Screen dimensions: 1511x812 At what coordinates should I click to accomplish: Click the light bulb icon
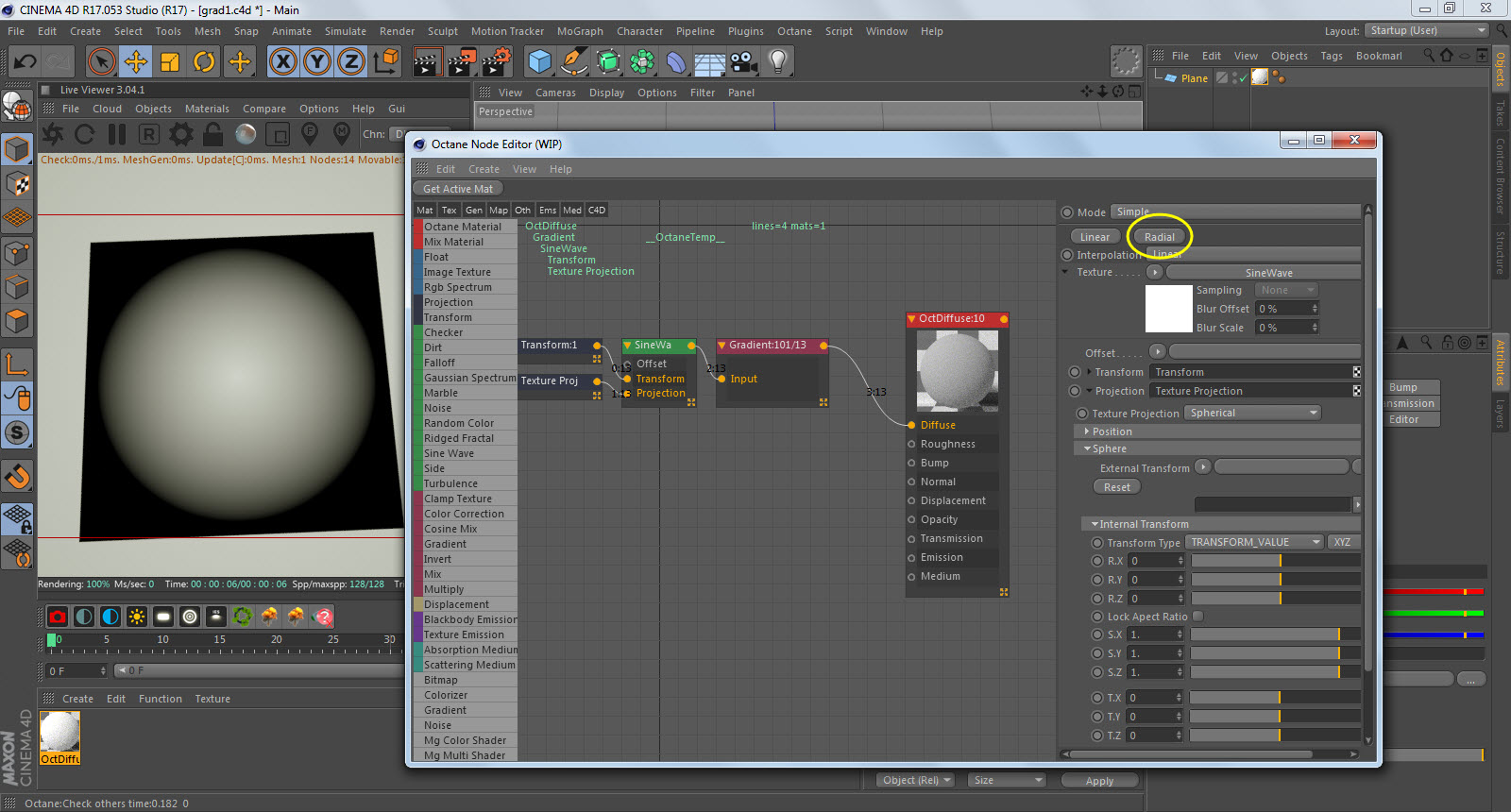pos(777,62)
